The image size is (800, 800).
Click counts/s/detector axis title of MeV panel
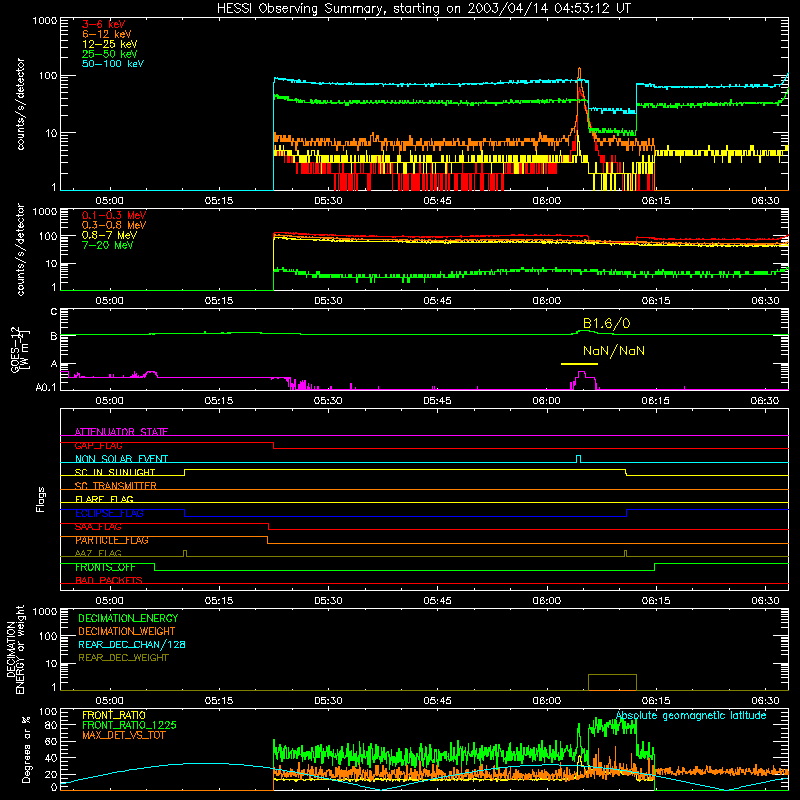tap(20, 250)
